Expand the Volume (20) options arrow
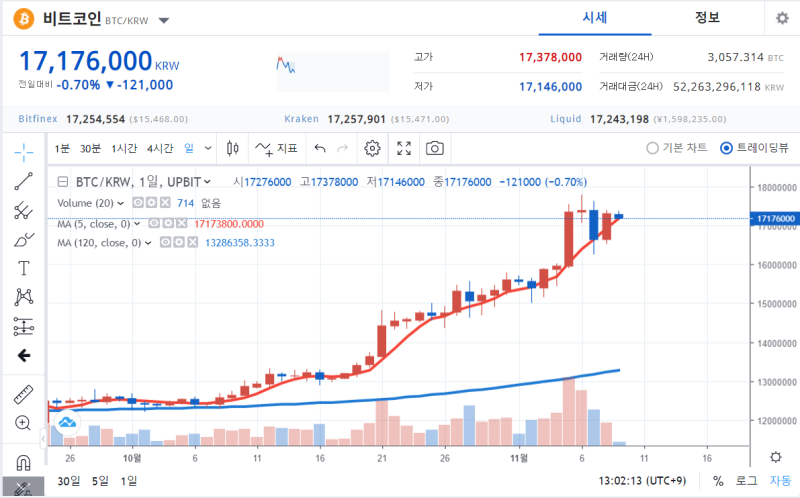 (x=120, y=203)
